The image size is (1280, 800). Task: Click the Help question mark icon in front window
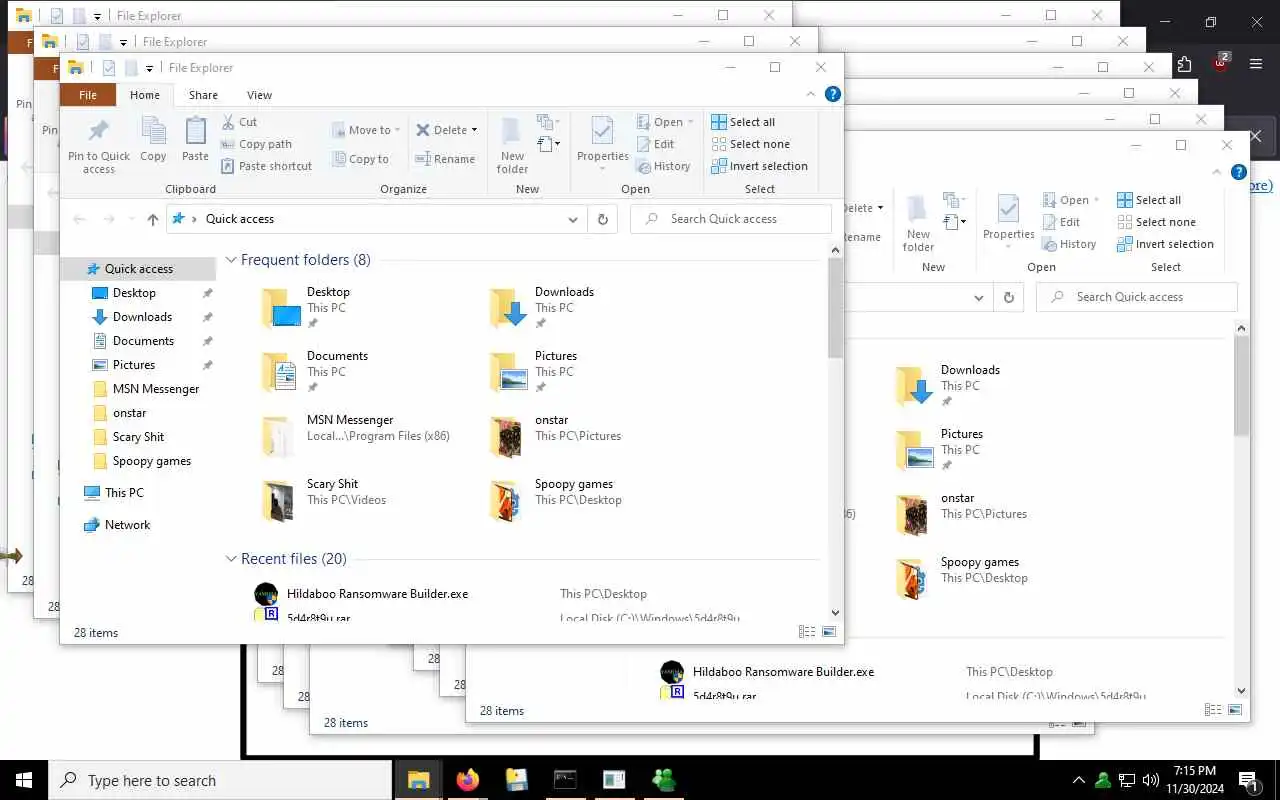click(x=832, y=95)
